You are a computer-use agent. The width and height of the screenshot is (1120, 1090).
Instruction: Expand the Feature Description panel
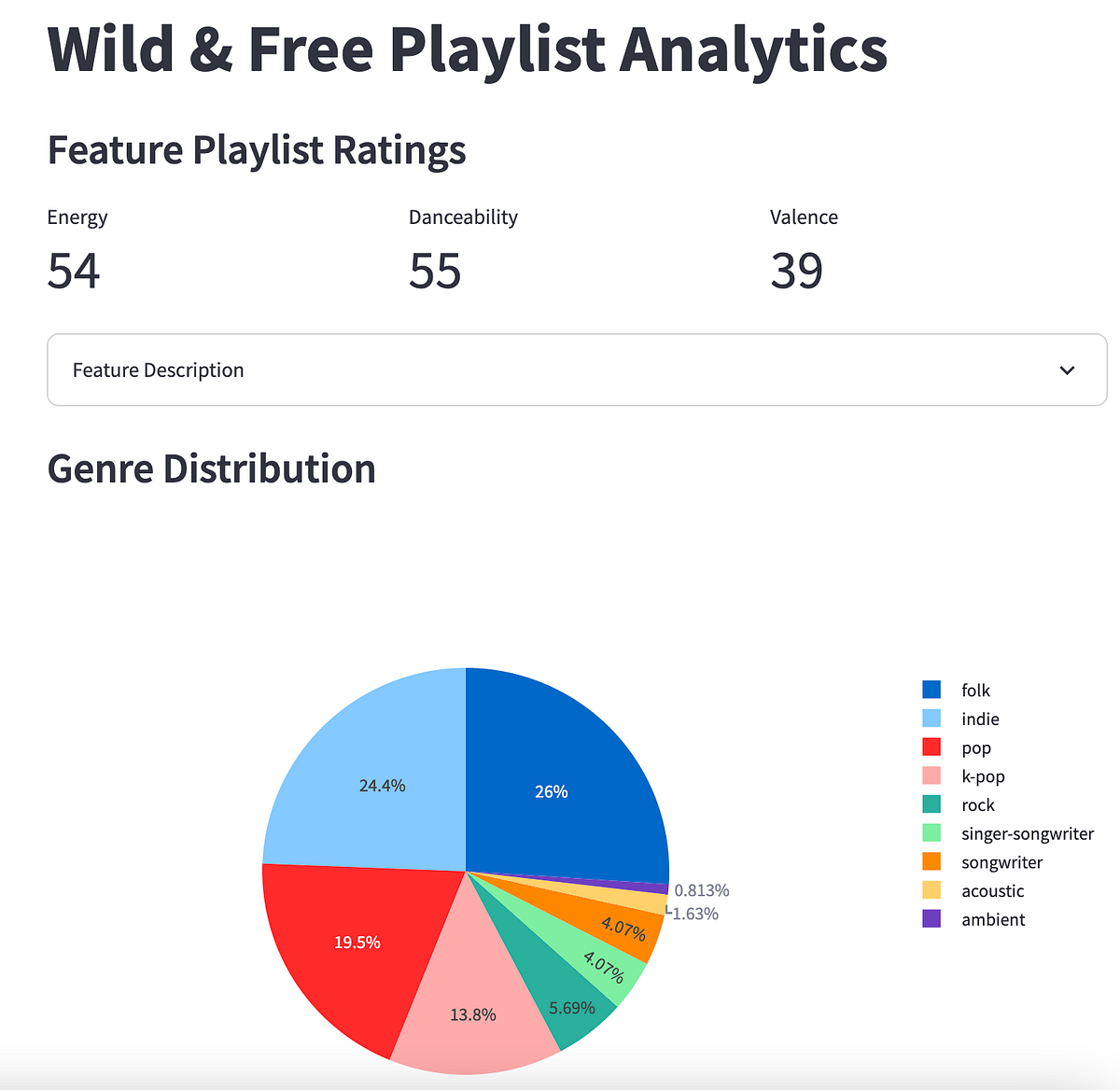(576, 370)
